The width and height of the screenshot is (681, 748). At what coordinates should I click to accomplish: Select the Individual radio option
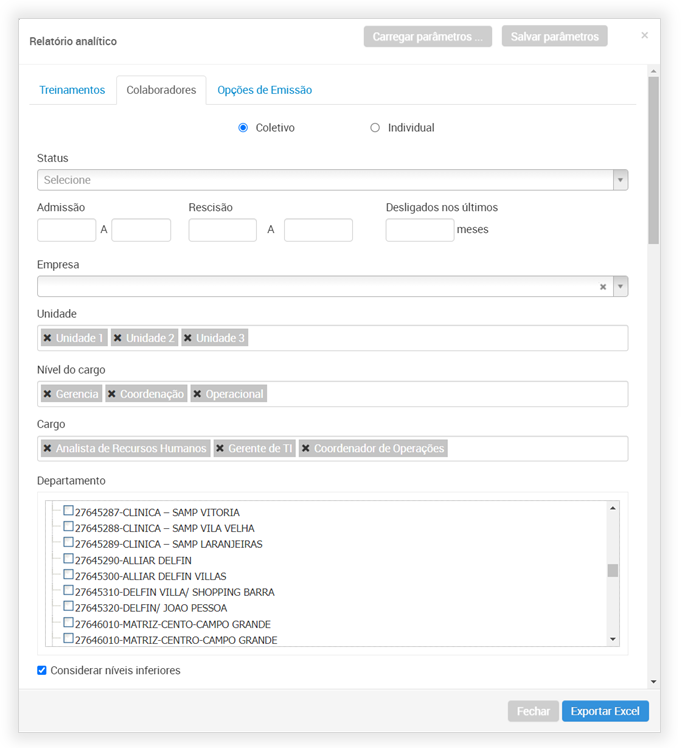[x=375, y=128]
